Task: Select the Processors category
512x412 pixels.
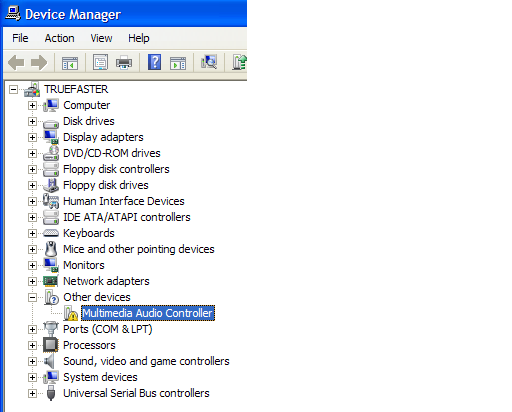Action: point(89,345)
